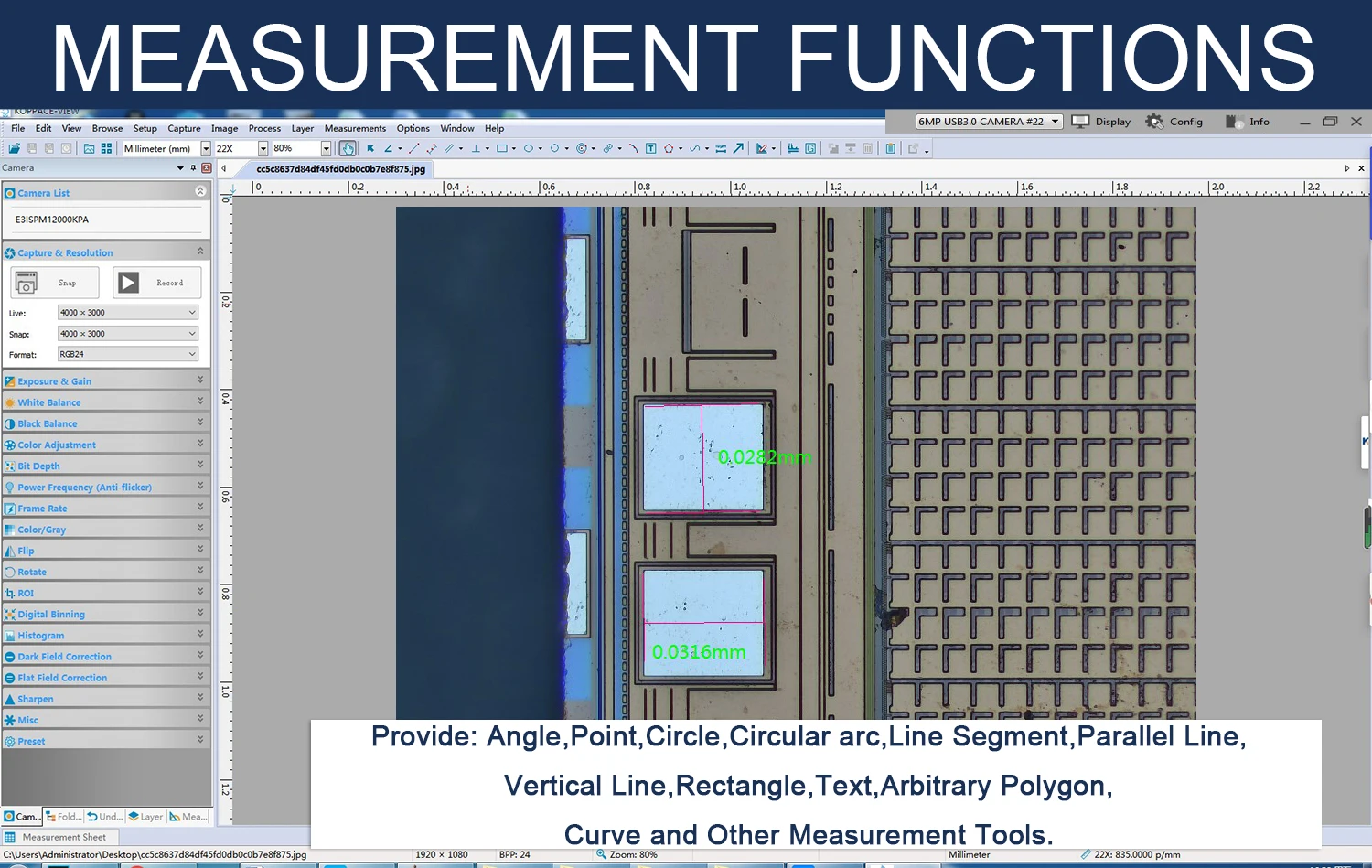Image resolution: width=1372 pixels, height=868 pixels.
Task: Click the 0.0316mm measurement label
Action: pyautogui.click(x=699, y=652)
